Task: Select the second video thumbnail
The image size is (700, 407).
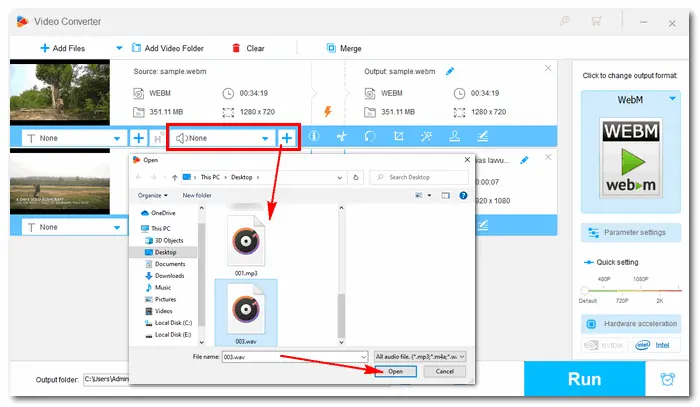Action: (60, 184)
